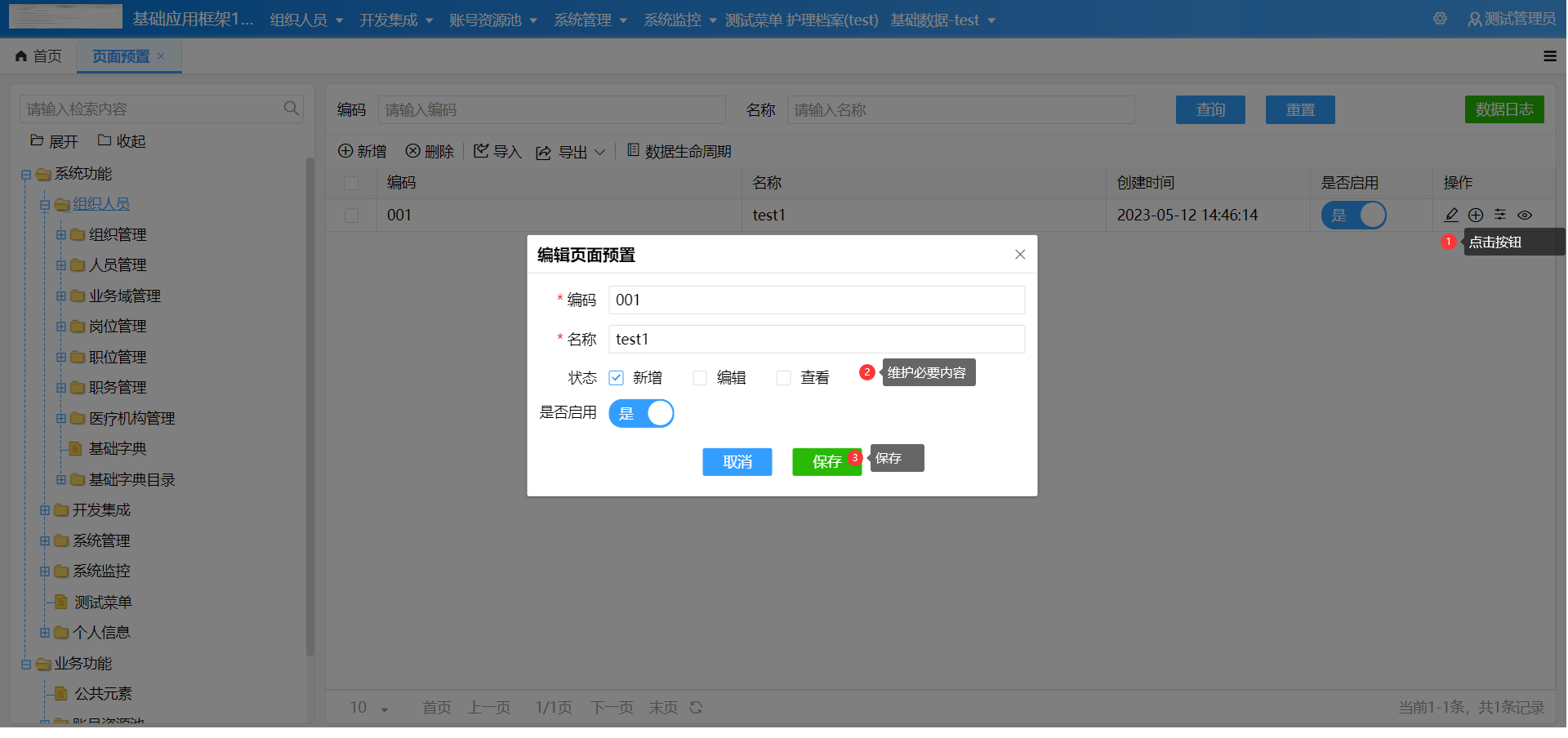Click the plus circle icon under 操作
Screen dimensions: 1568x738
(1476, 215)
